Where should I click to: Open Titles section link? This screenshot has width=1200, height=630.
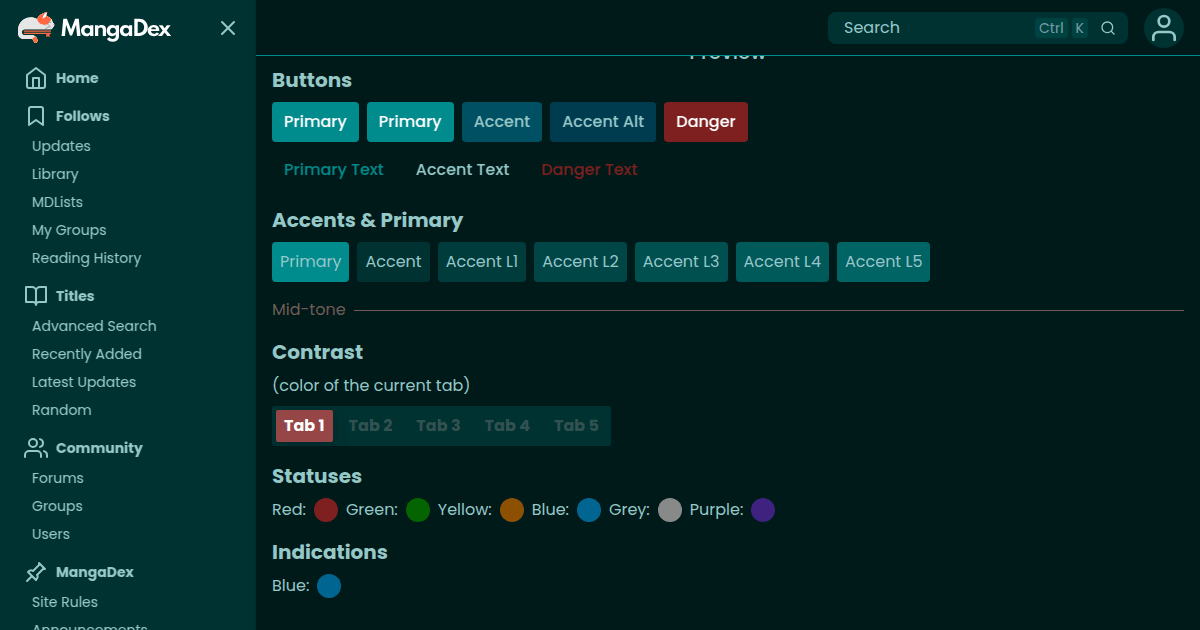click(x=75, y=296)
